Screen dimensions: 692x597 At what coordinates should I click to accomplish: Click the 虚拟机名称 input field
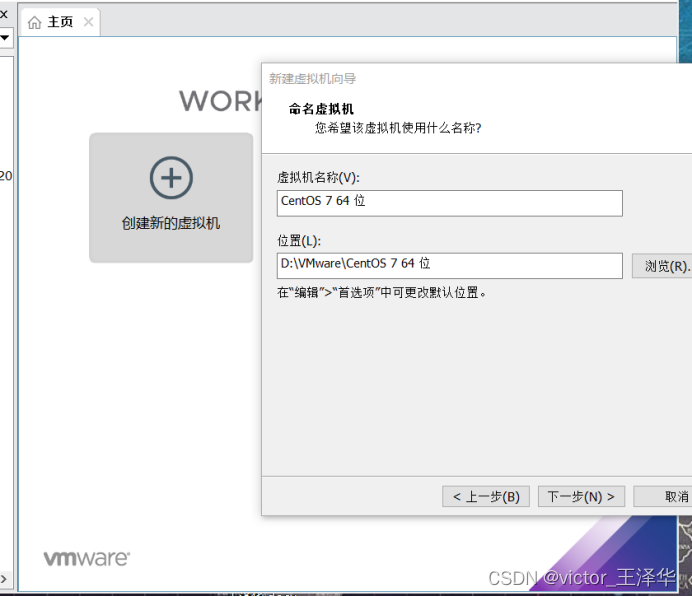tap(450, 203)
